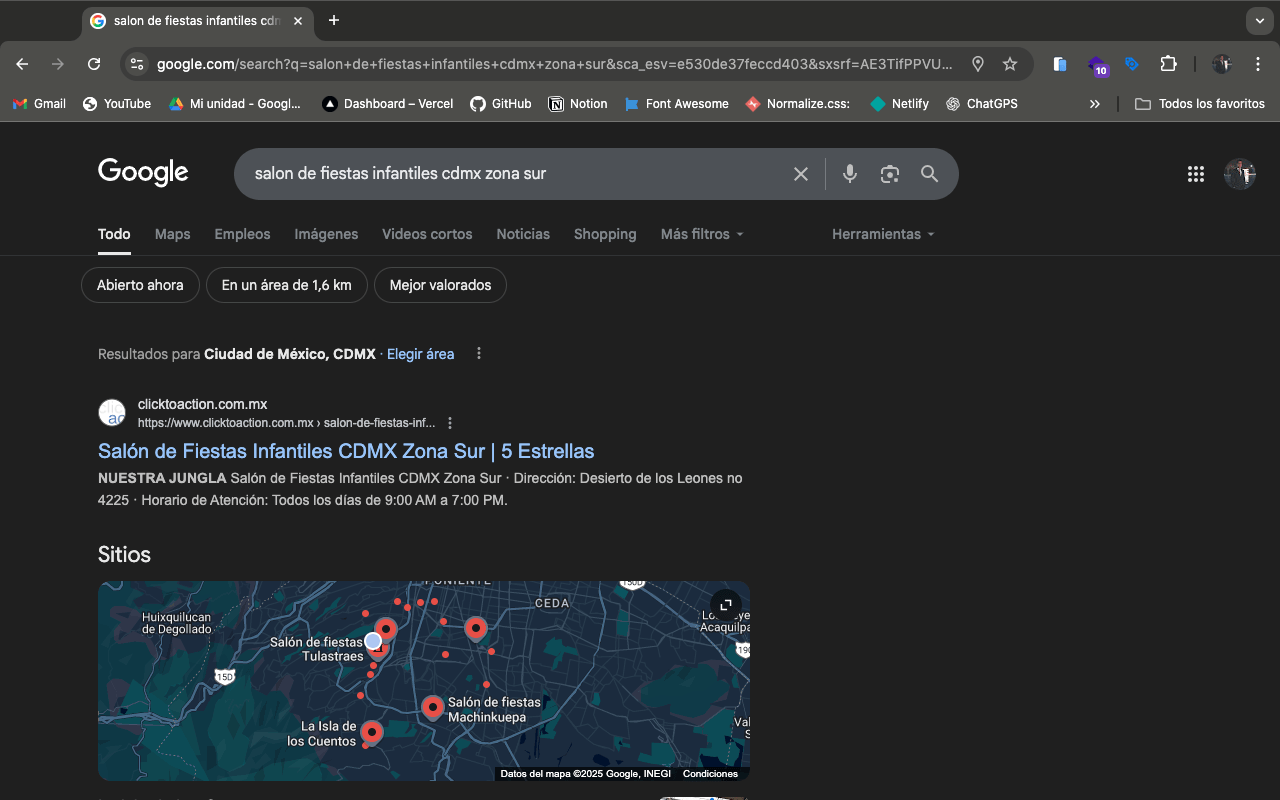
Task: Switch to the Imágenes tab
Action: pyautogui.click(x=326, y=234)
